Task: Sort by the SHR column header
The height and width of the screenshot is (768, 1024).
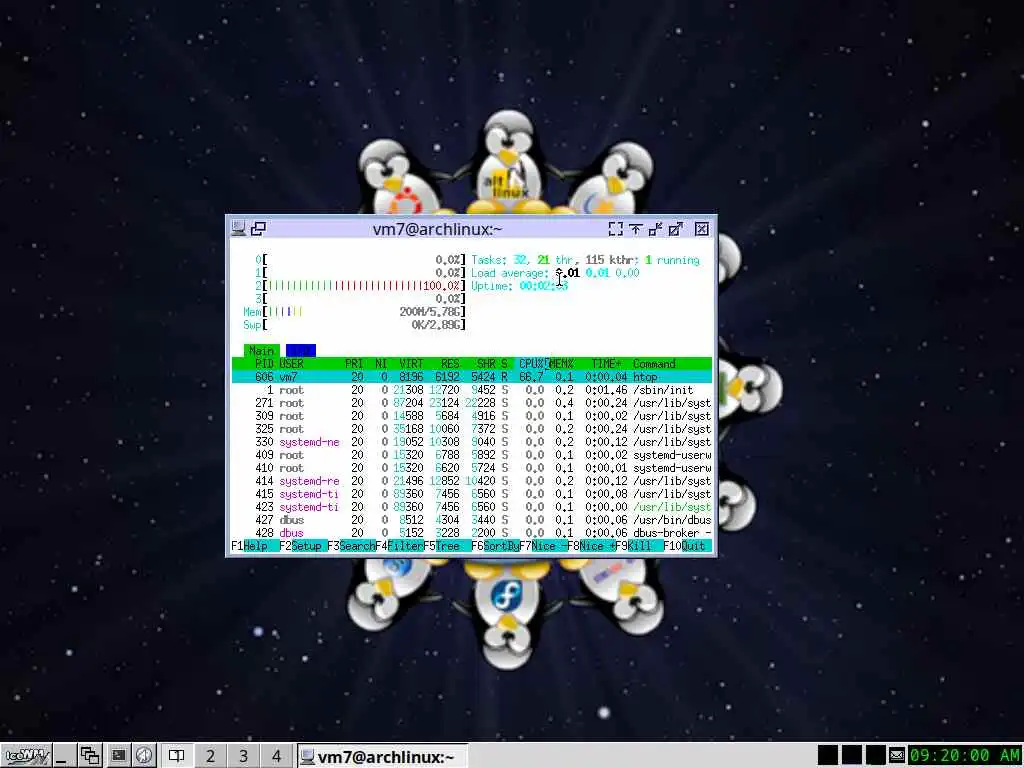Action: click(486, 364)
